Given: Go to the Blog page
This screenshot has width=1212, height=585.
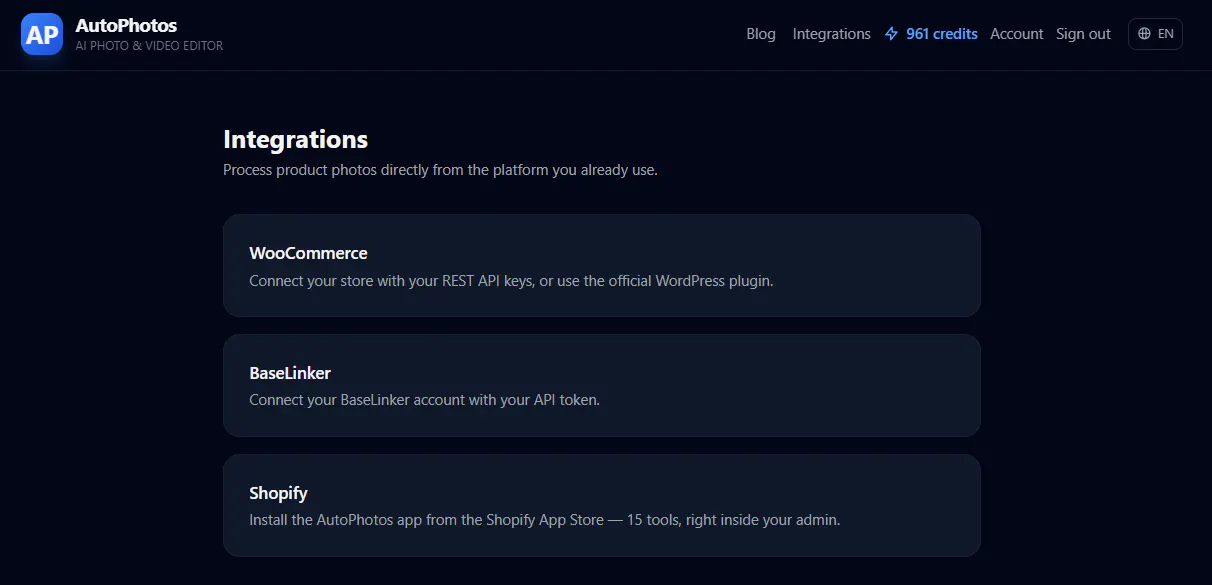Looking at the screenshot, I should point(761,34).
